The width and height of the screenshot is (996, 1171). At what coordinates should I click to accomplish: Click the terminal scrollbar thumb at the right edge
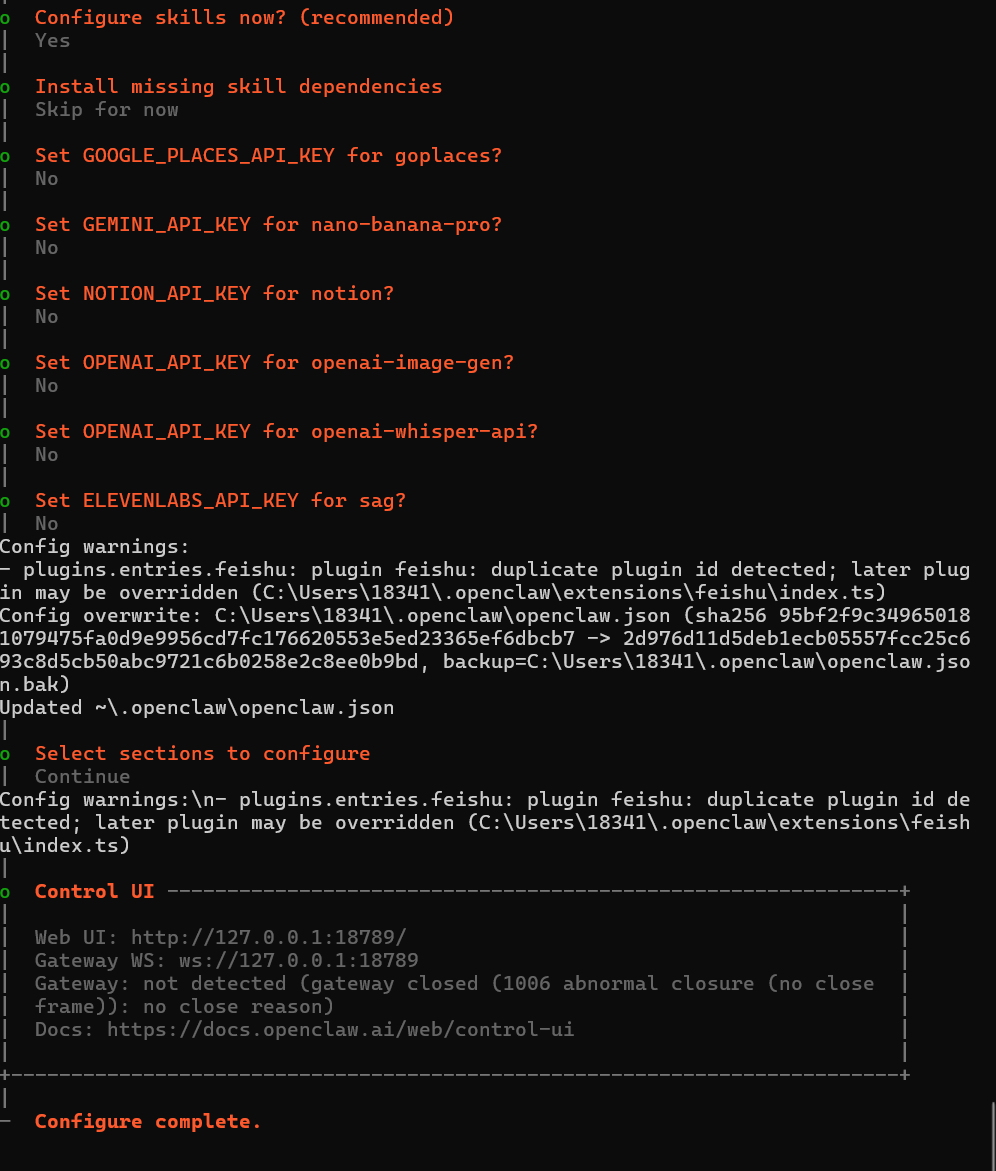[x=992, y=1136]
